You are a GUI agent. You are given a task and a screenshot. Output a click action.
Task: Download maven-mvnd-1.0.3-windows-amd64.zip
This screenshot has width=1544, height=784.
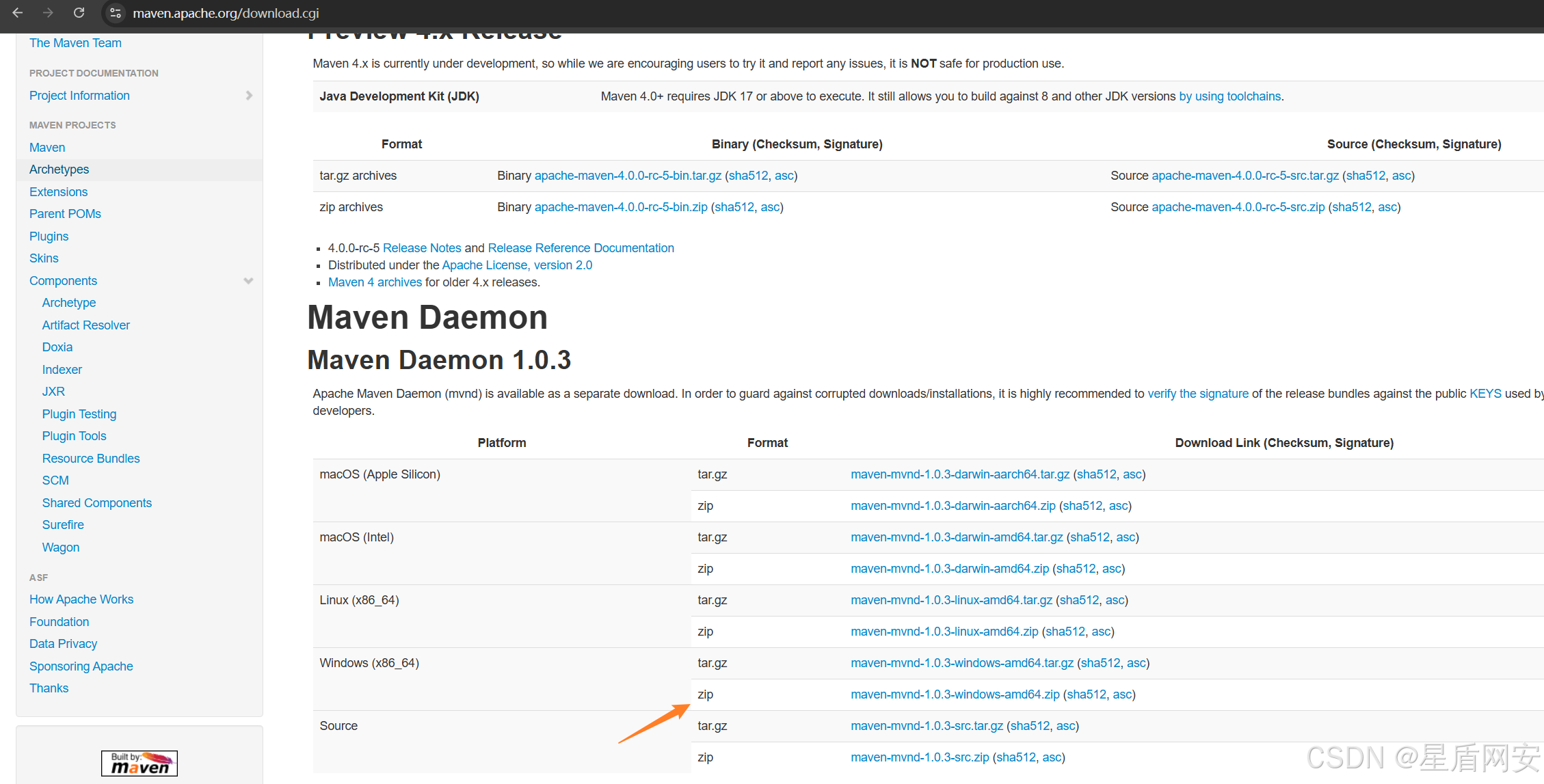[x=955, y=694]
